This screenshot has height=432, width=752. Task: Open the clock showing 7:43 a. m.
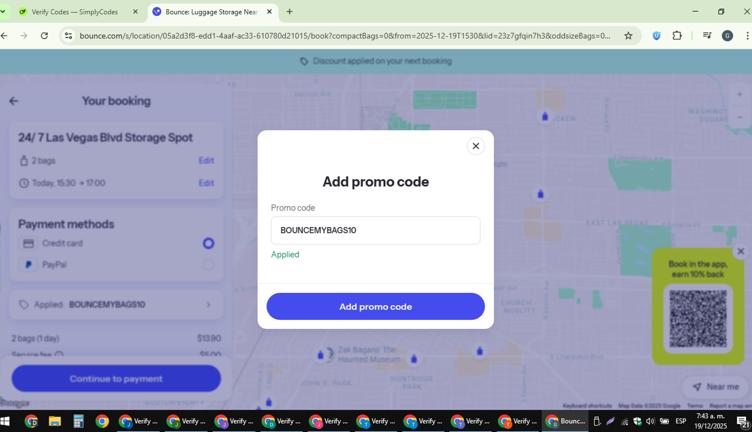[x=710, y=421]
